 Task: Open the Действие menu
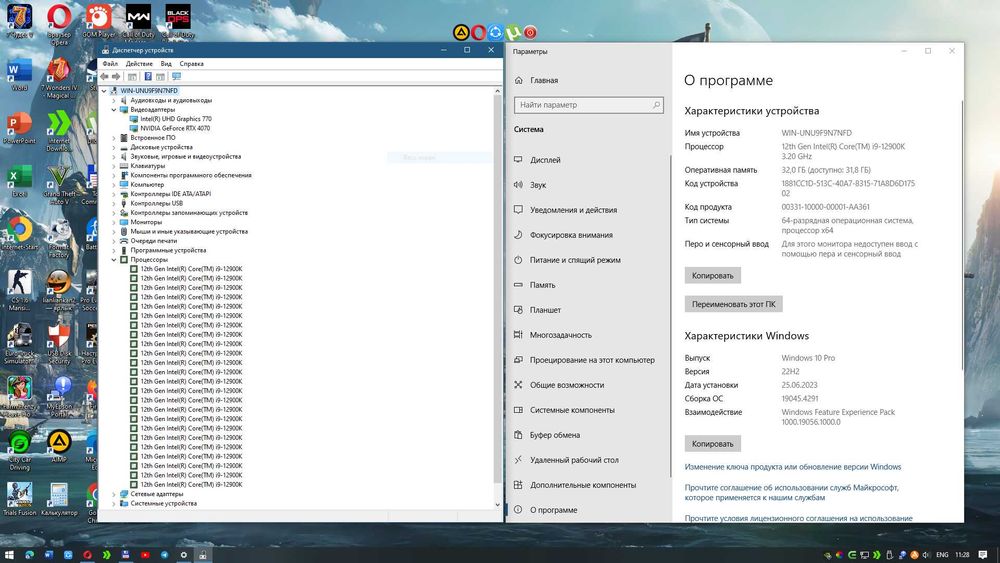(139, 63)
